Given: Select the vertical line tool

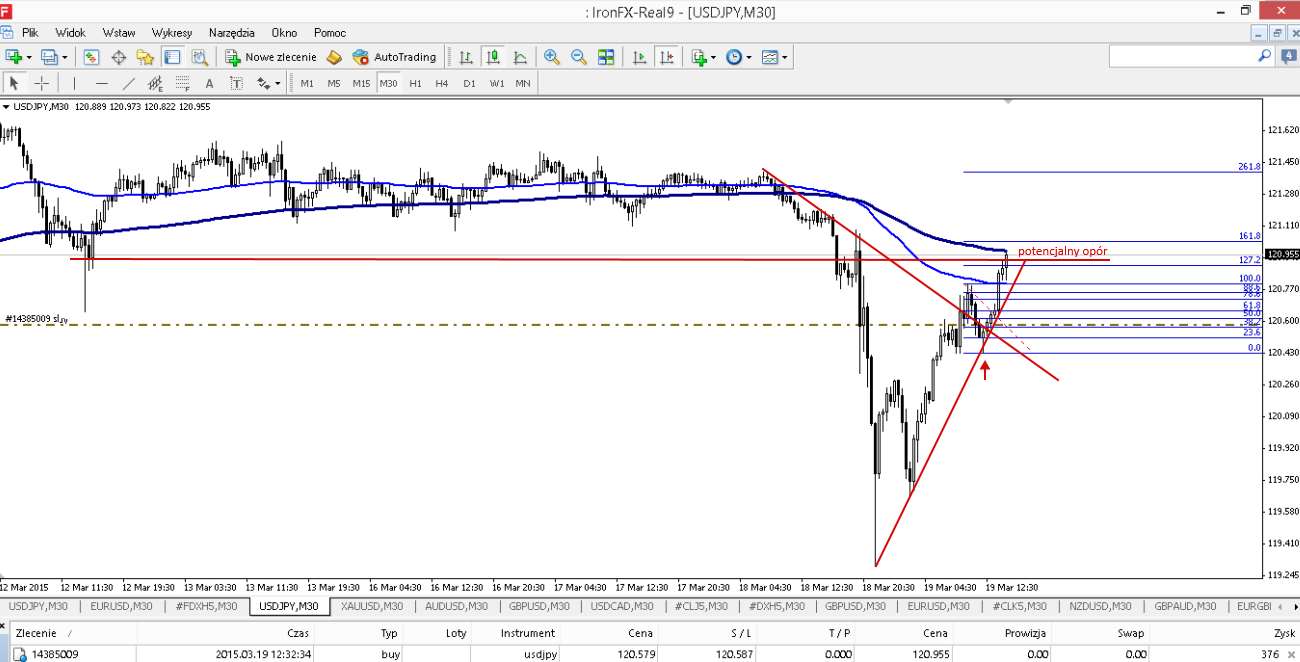Looking at the screenshot, I should (x=73, y=83).
